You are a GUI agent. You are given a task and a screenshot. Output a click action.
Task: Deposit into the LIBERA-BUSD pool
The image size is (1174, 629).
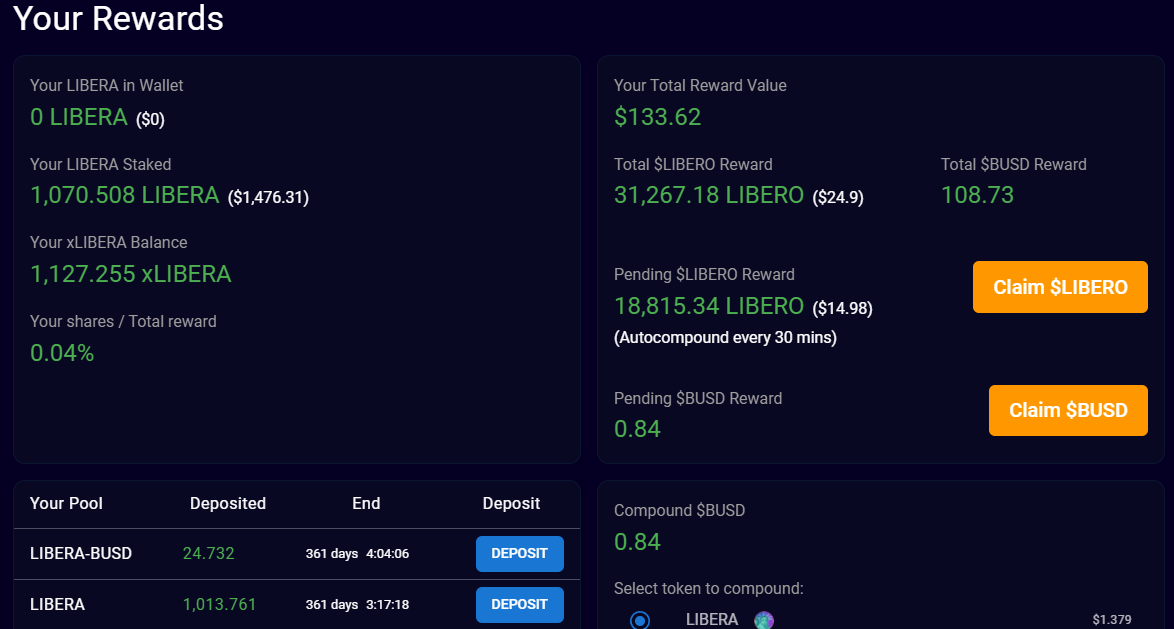click(520, 554)
